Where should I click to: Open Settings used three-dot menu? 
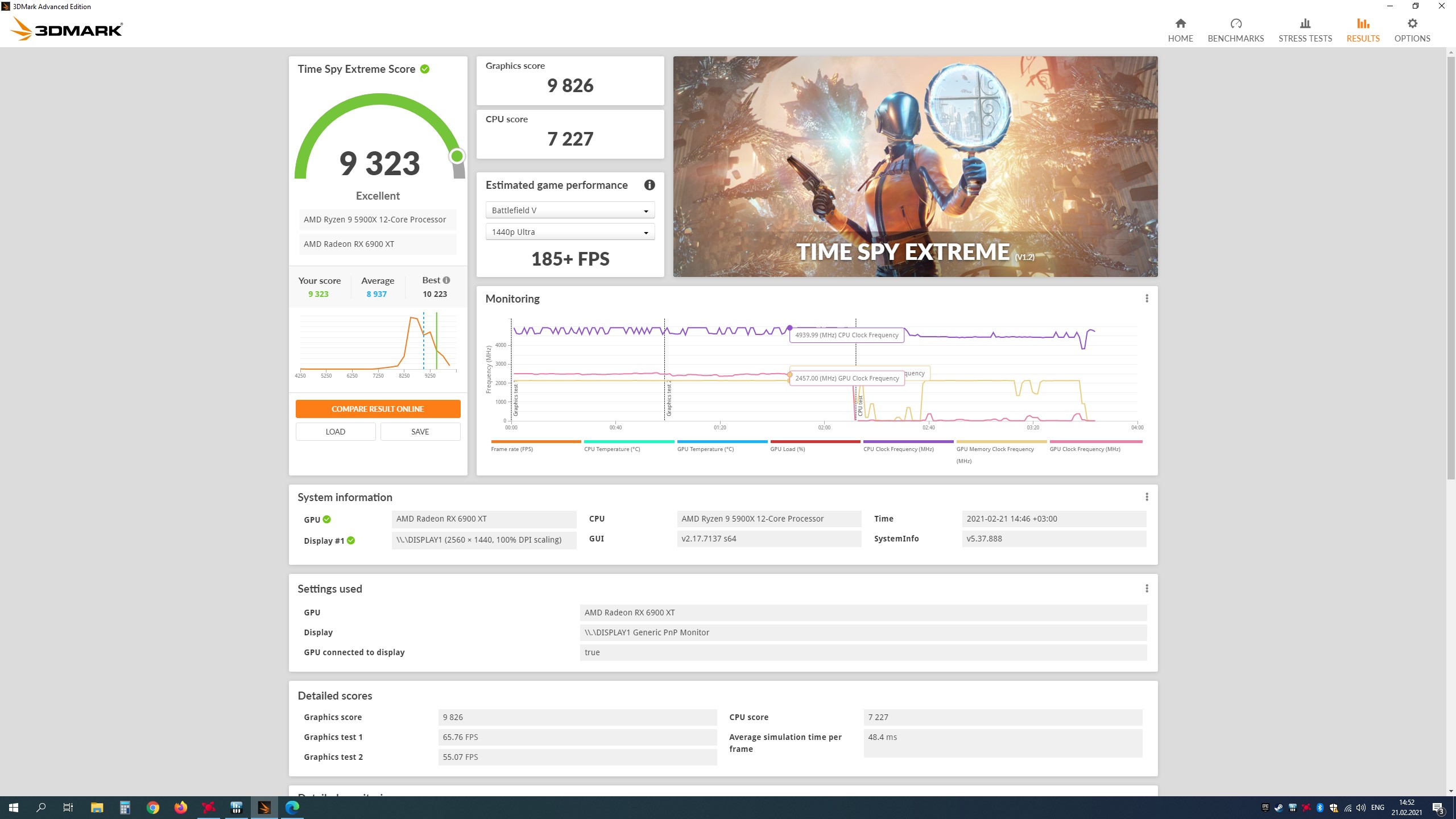point(1147,589)
